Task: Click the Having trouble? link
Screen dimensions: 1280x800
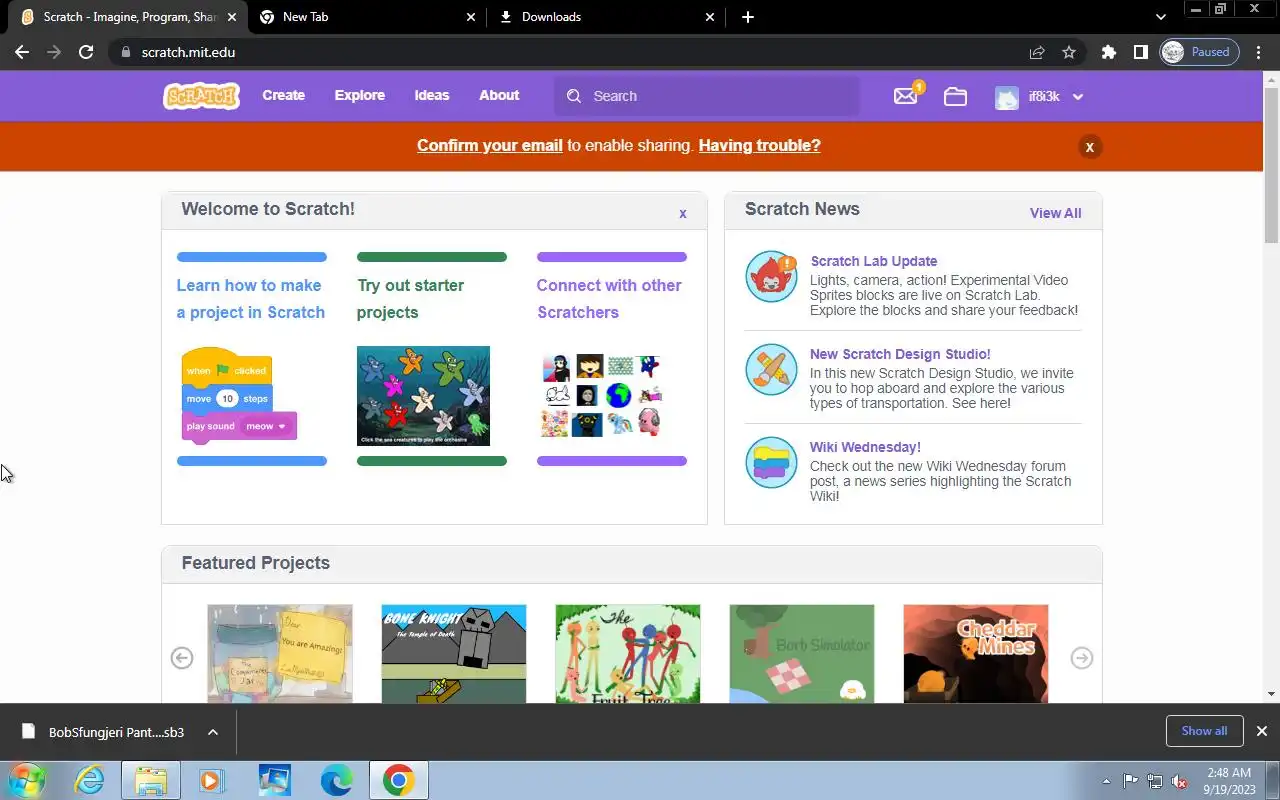Action: pyautogui.click(x=760, y=146)
